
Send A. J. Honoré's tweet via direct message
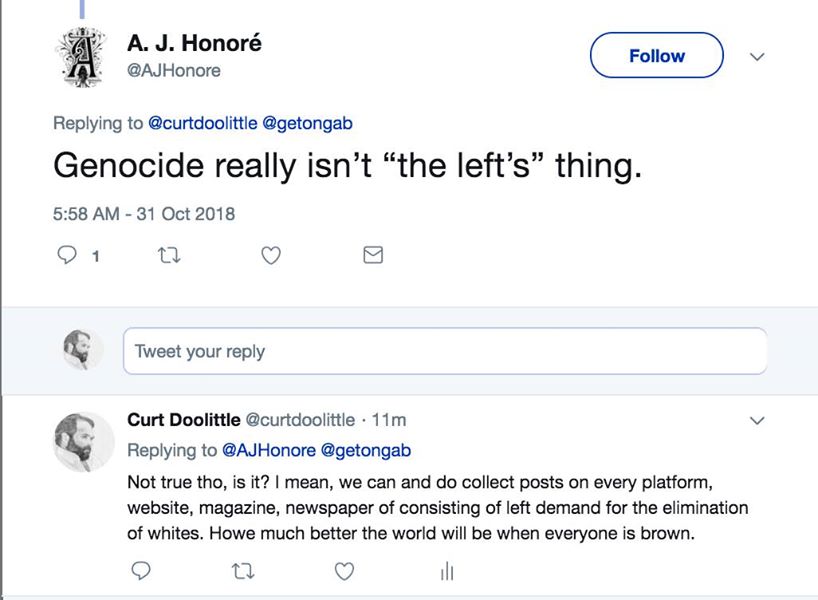(372, 256)
